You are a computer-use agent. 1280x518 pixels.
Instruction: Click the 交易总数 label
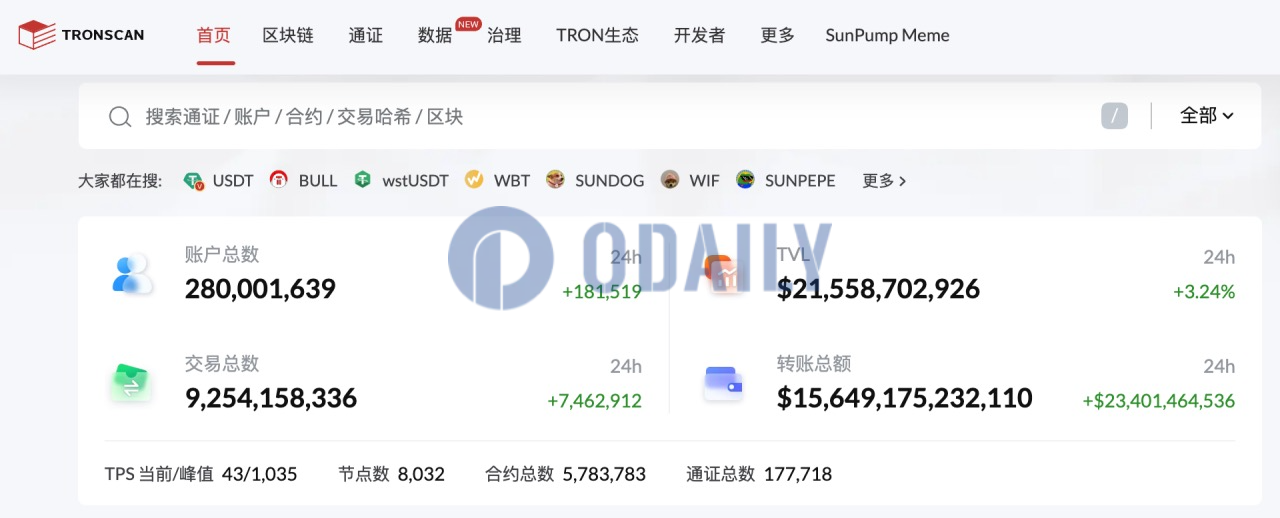pos(222,364)
